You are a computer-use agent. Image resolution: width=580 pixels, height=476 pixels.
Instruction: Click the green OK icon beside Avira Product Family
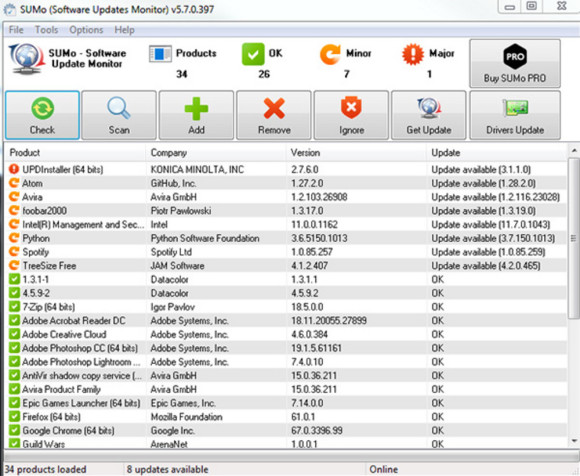point(14,389)
